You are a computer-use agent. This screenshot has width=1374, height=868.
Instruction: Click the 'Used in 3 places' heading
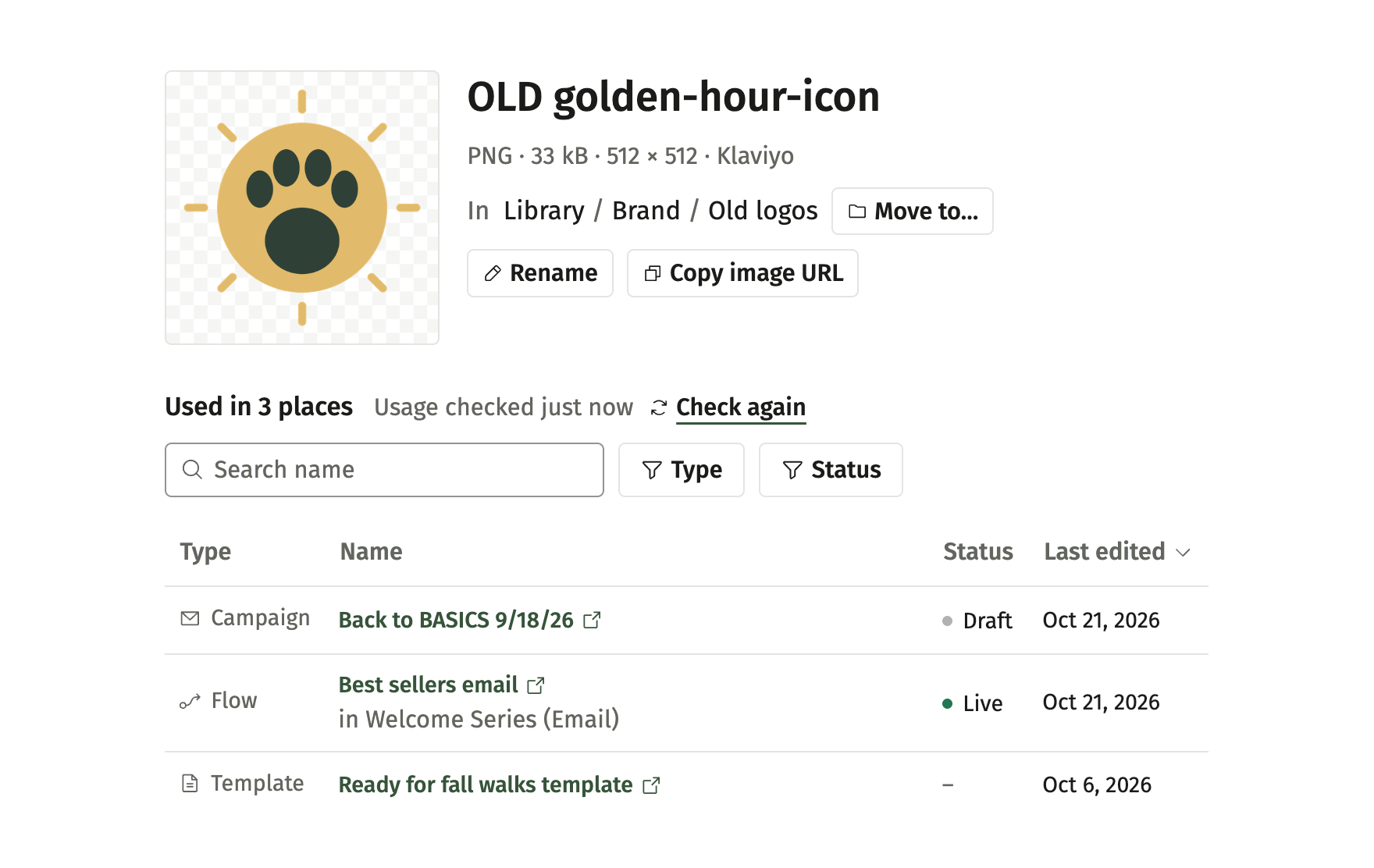click(258, 407)
